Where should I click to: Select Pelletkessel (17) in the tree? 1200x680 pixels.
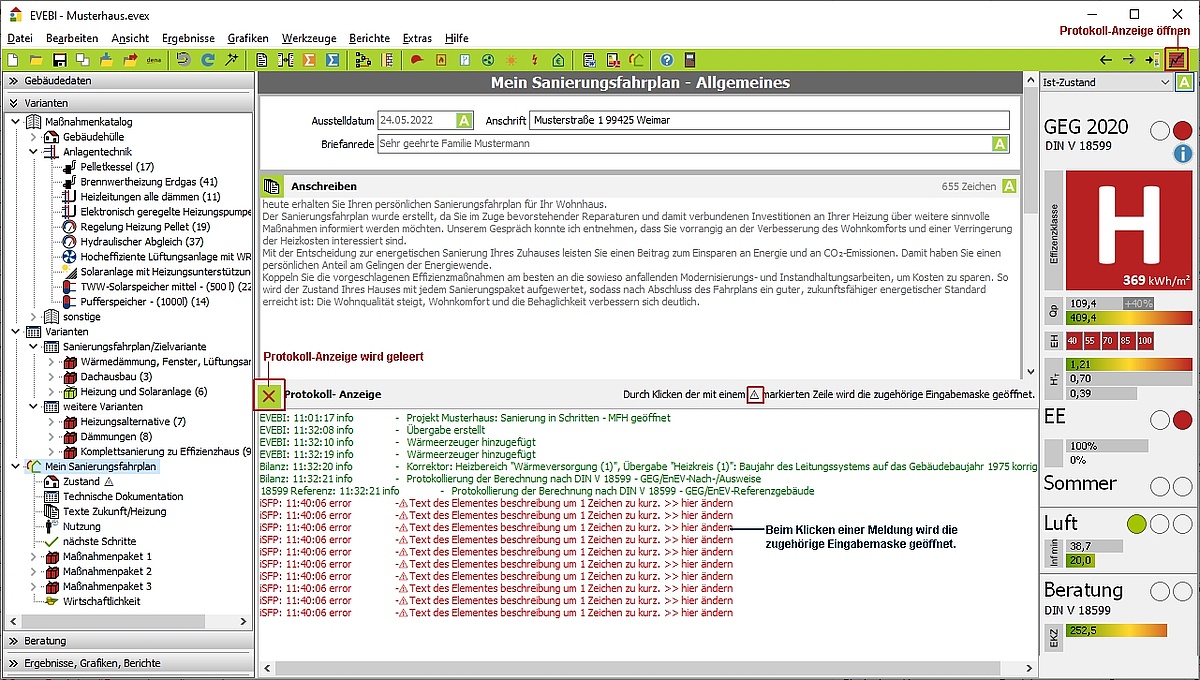[x=117, y=167]
